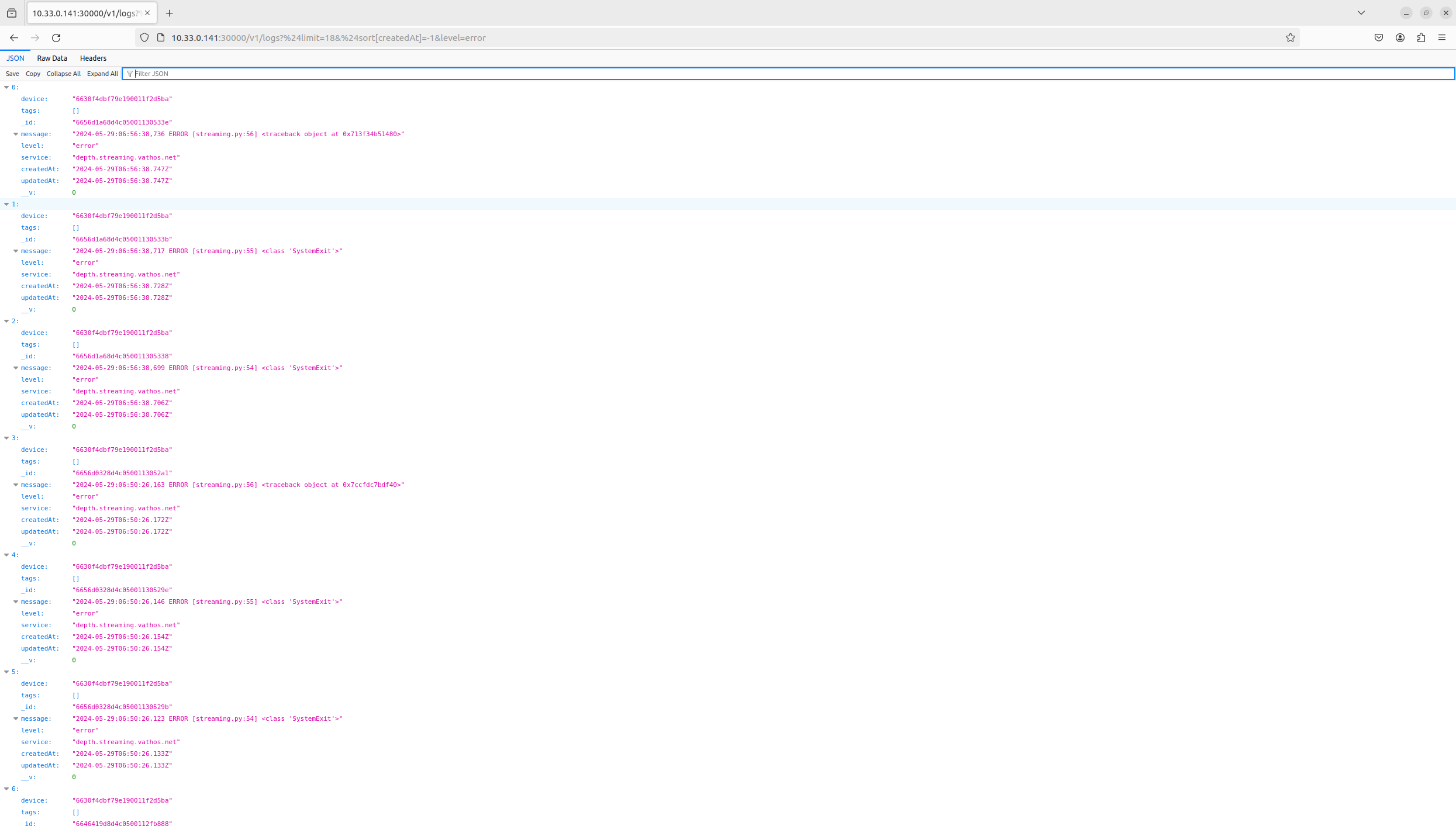Reload the current logs page
1456x826 pixels.
(x=56, y=38)
